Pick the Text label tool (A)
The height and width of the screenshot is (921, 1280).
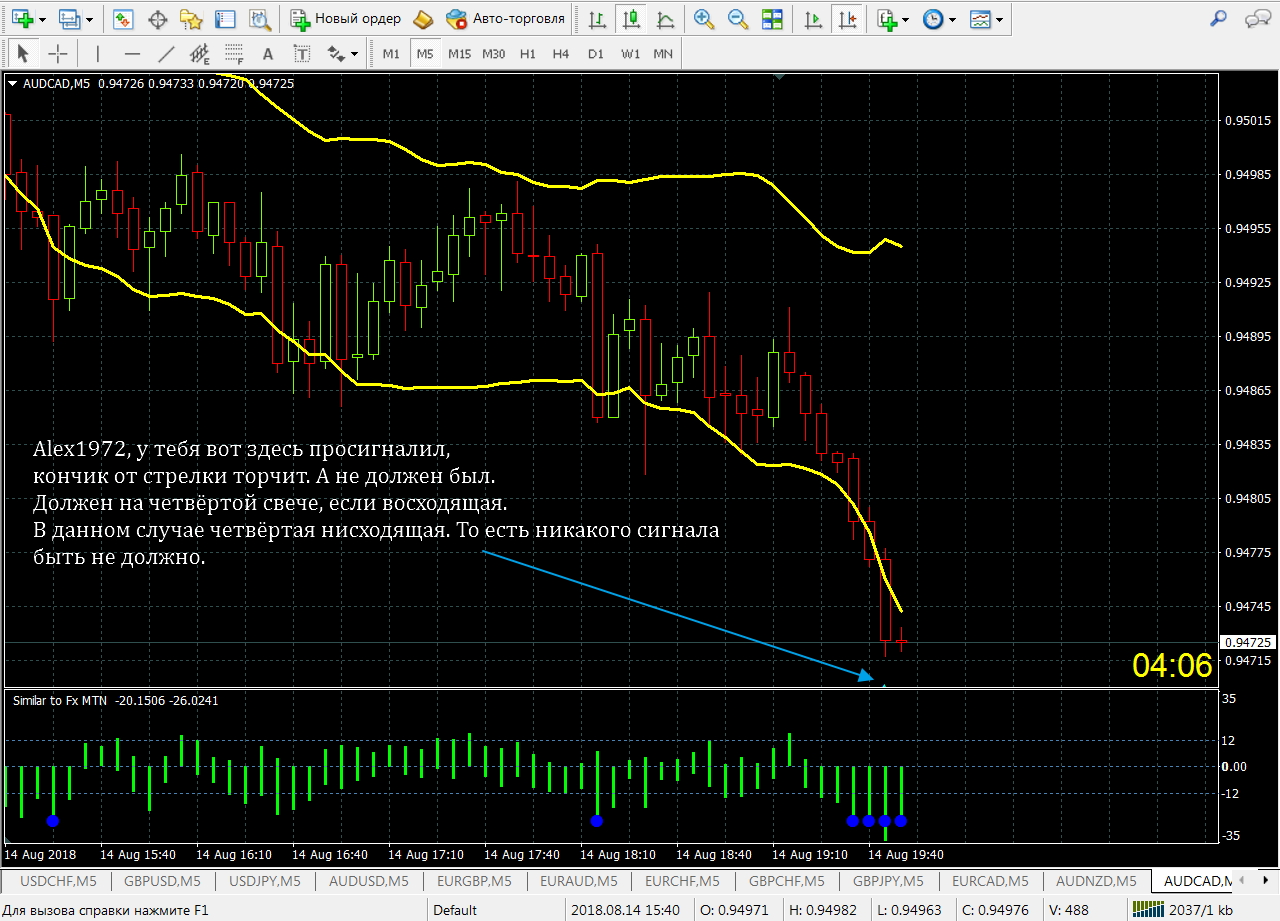point(267,54)
